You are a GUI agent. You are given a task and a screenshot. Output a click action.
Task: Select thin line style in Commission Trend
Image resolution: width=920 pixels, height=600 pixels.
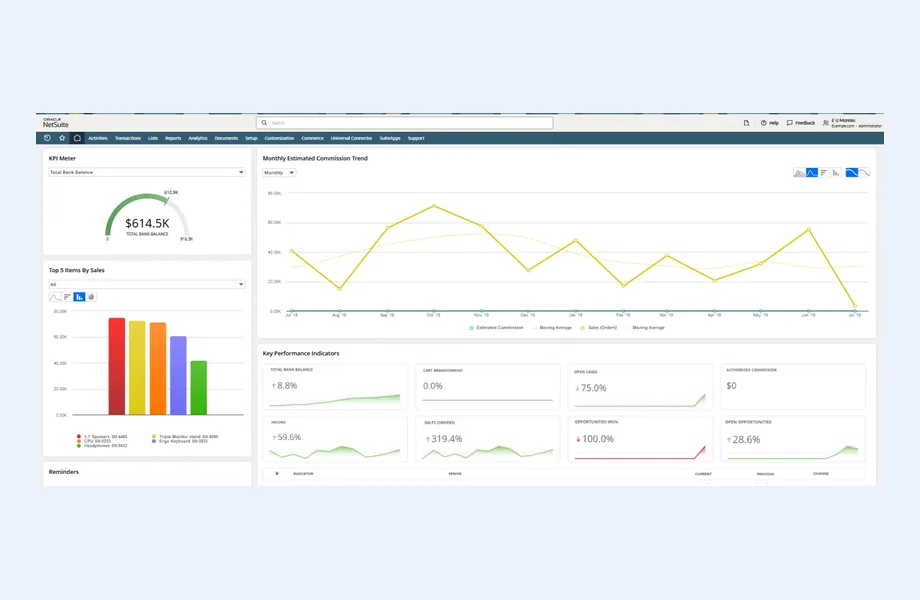(864, 172)
